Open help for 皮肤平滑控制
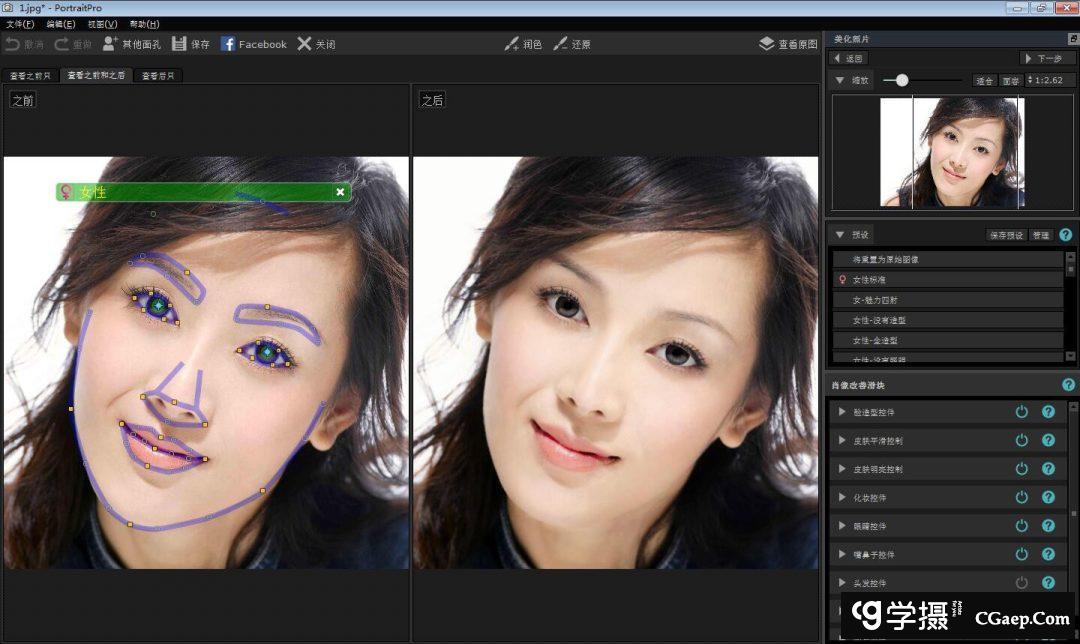The image size is (1080, 644). 1048,440
